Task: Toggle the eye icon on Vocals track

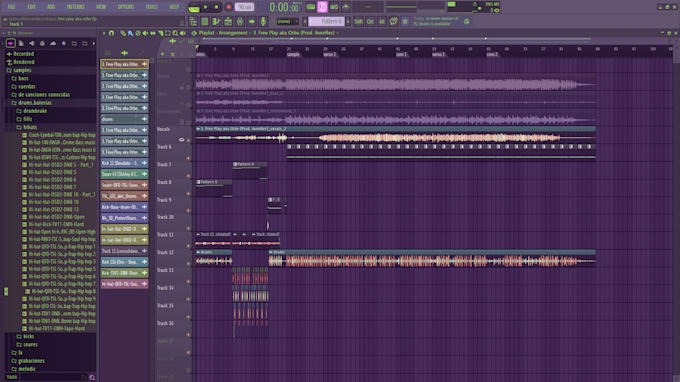Action: [x=182, y=140]
